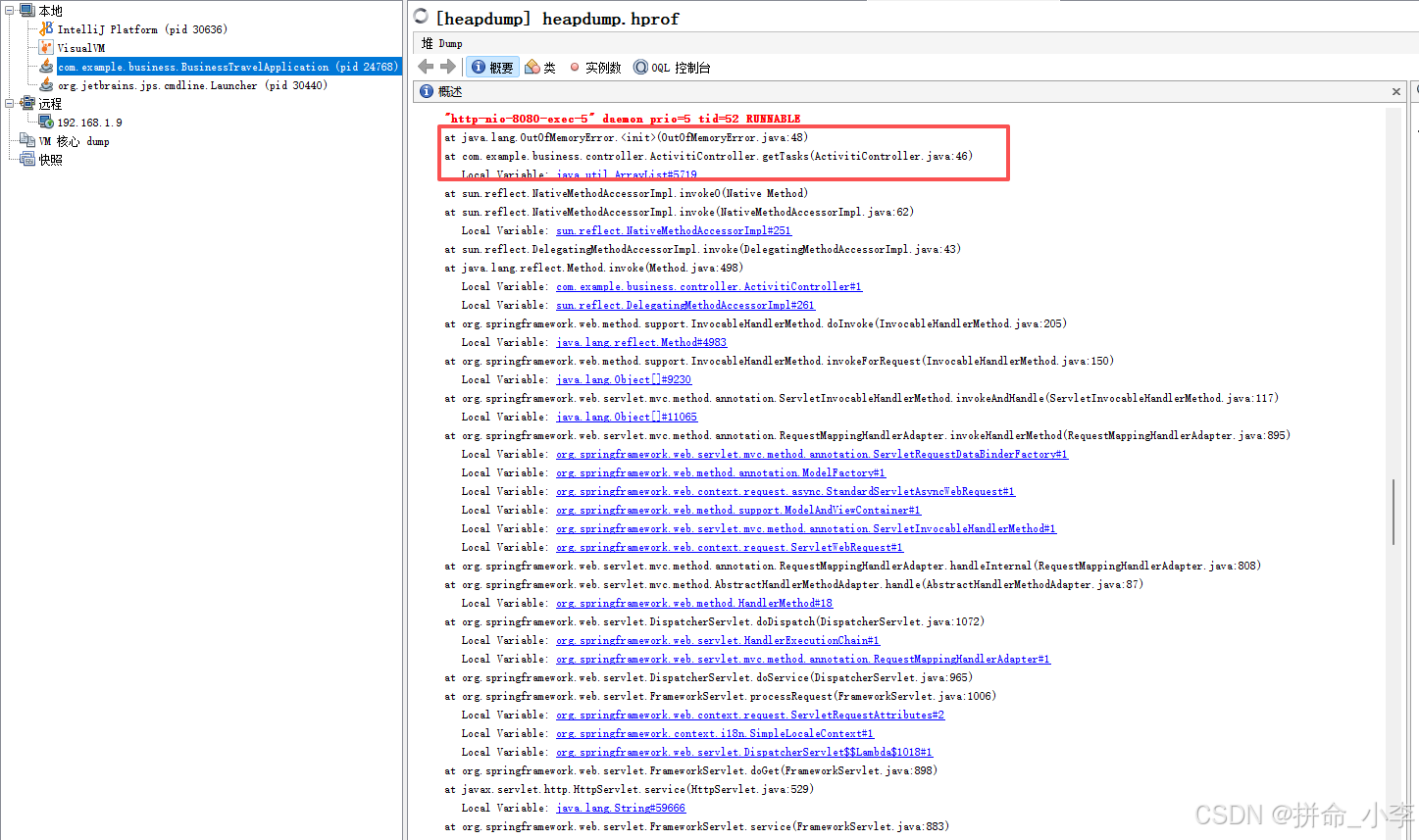Collapse the 本地 tree node
Image resolution: width=1419 pixels, height=840 pixels.
coord(10,11)
